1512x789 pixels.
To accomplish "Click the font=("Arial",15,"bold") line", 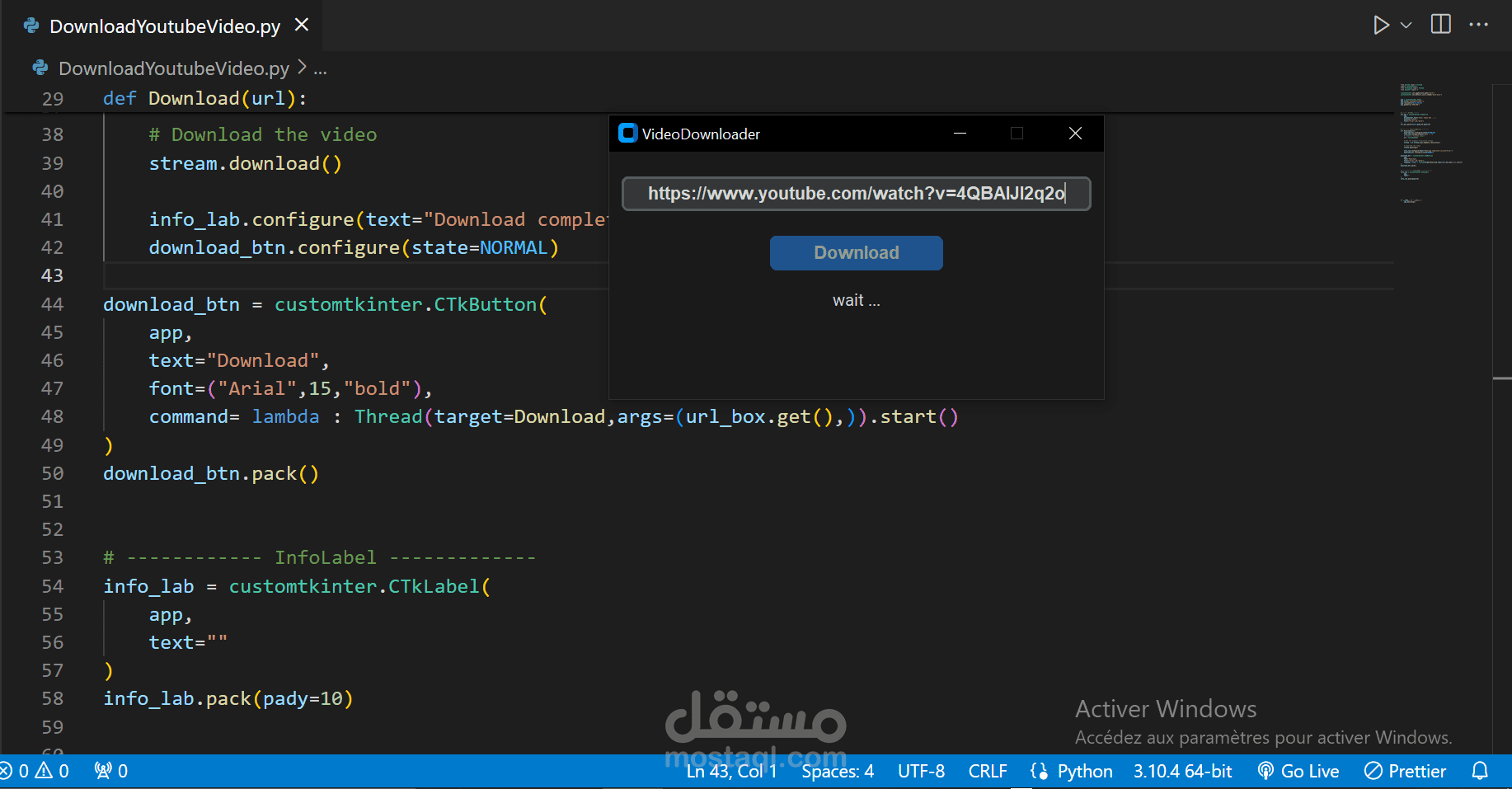I will pos(290,388).
